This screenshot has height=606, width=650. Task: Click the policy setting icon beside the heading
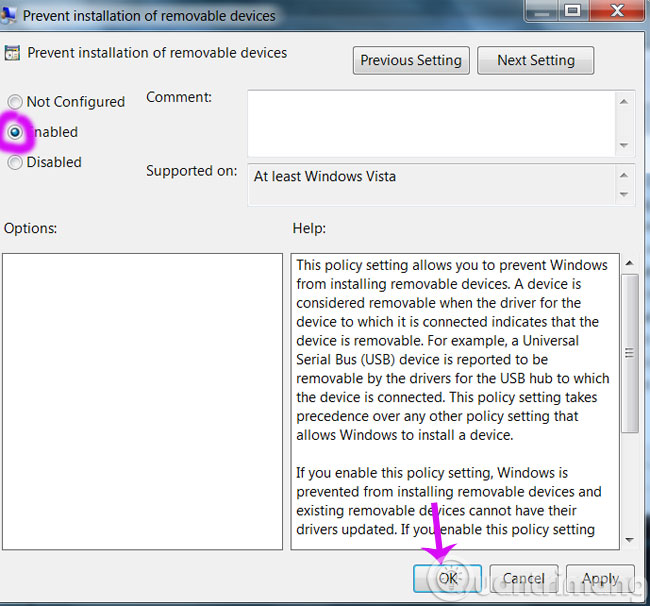tap(12, 53)
